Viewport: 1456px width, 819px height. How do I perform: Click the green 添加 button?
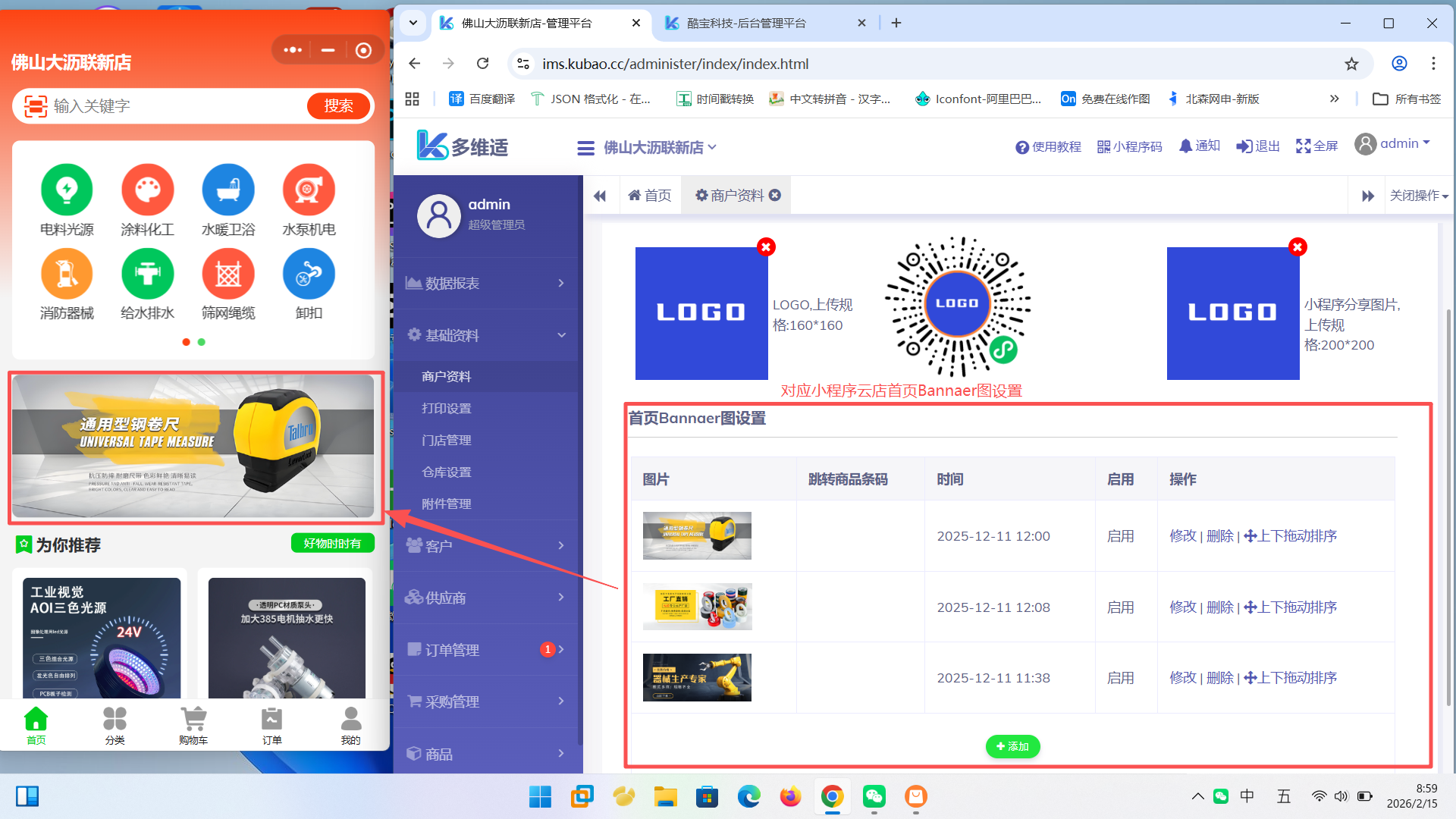(x=1012, y=746)
